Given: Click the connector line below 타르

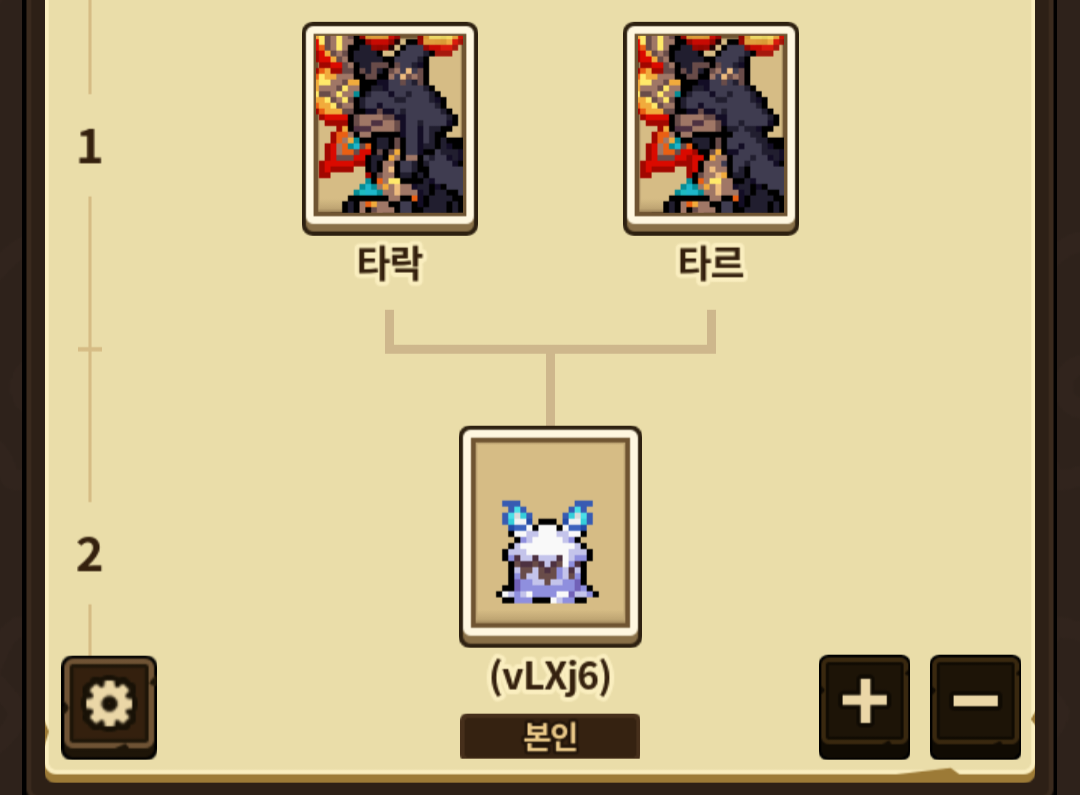Looking at the screenshot, I should tap(711, 328).
